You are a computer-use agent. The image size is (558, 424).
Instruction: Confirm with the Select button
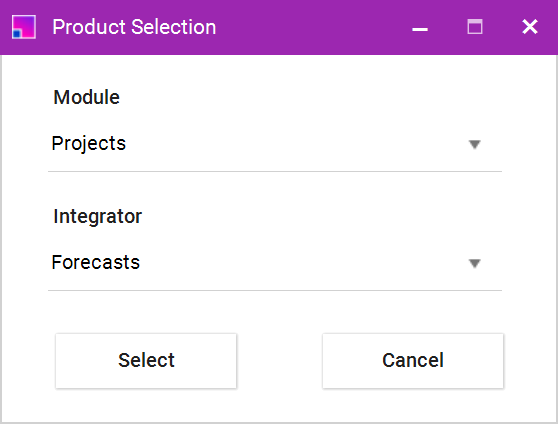pyautogui.click(x=146, y=360)
